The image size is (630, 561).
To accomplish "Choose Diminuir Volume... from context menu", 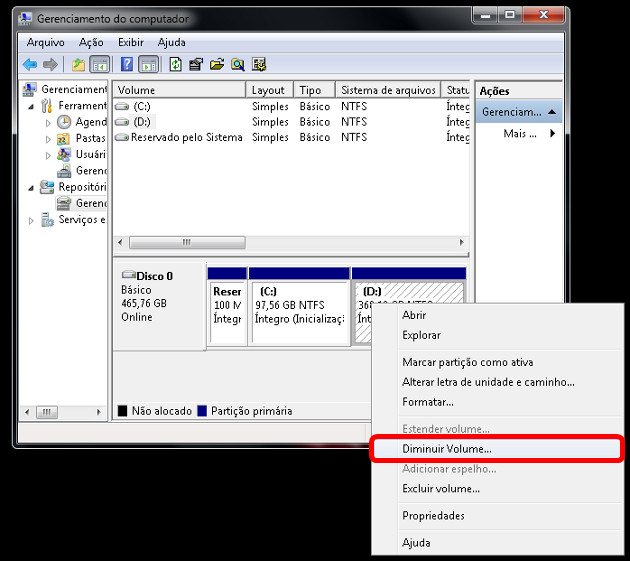I will pos(497,449).
